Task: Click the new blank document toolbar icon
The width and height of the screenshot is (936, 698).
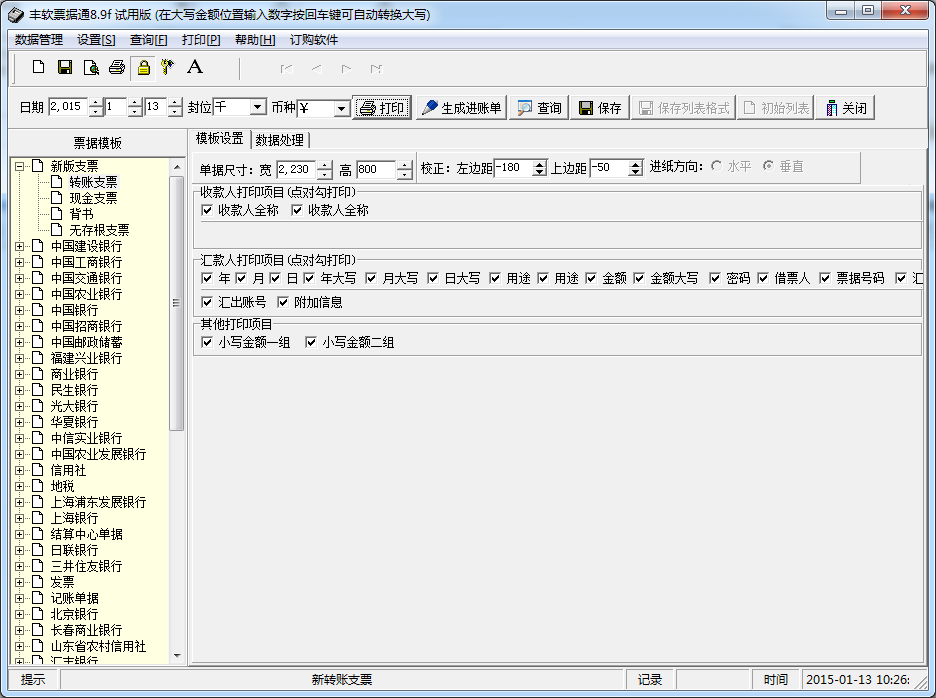Action: [x=39, y=67]
